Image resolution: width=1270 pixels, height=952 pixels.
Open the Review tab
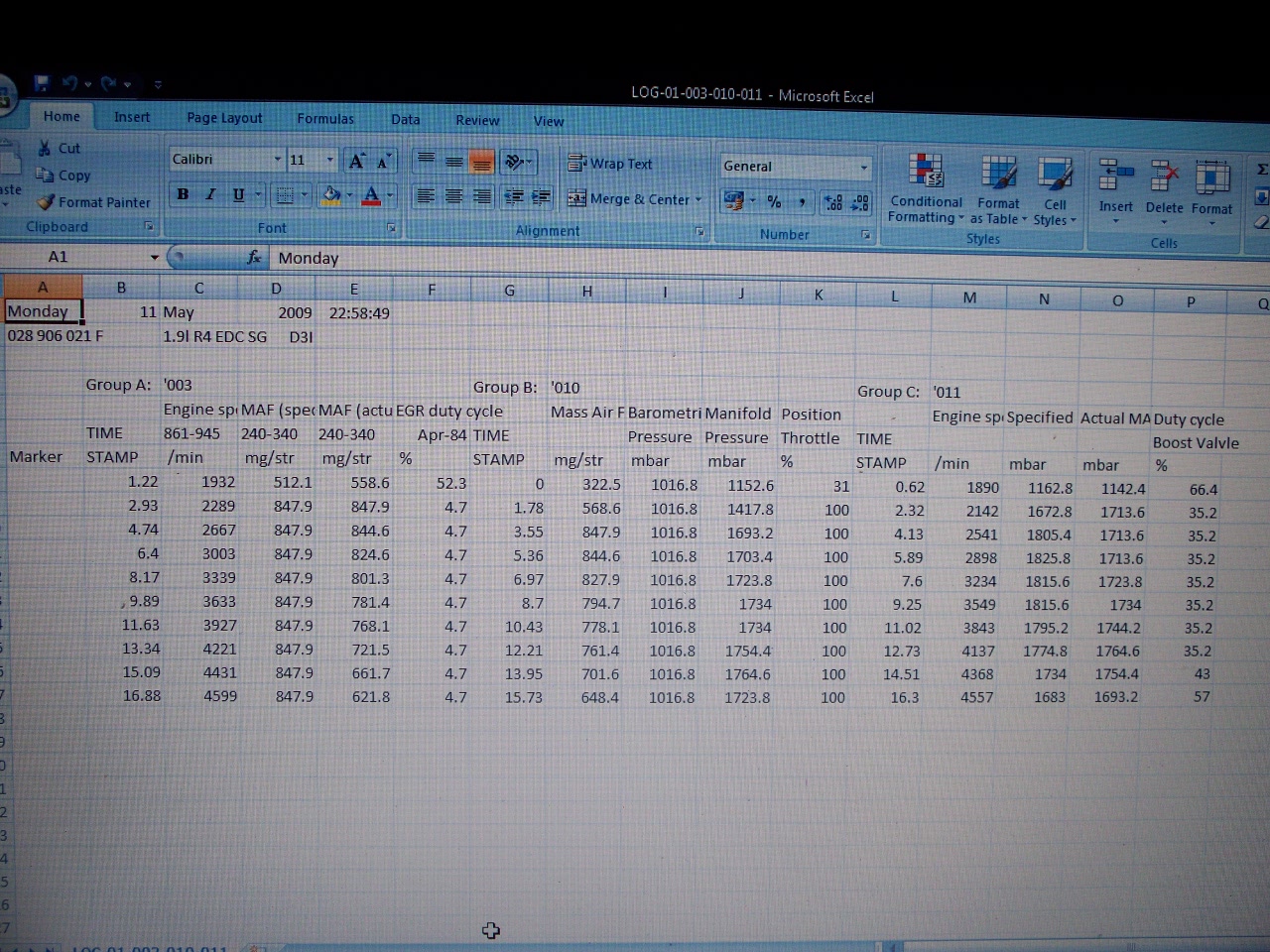pos(477,120)
